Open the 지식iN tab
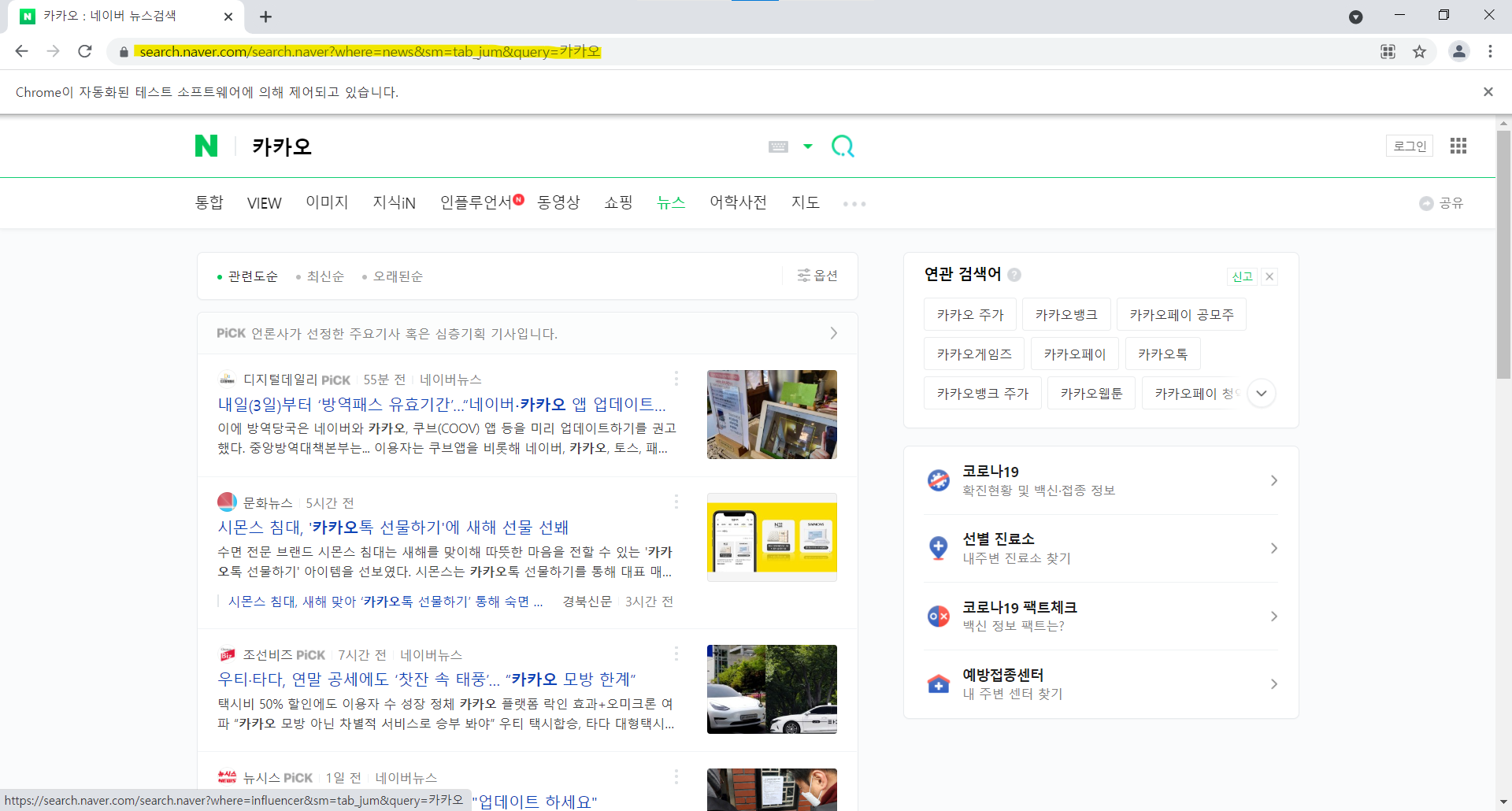 point(395,202)
